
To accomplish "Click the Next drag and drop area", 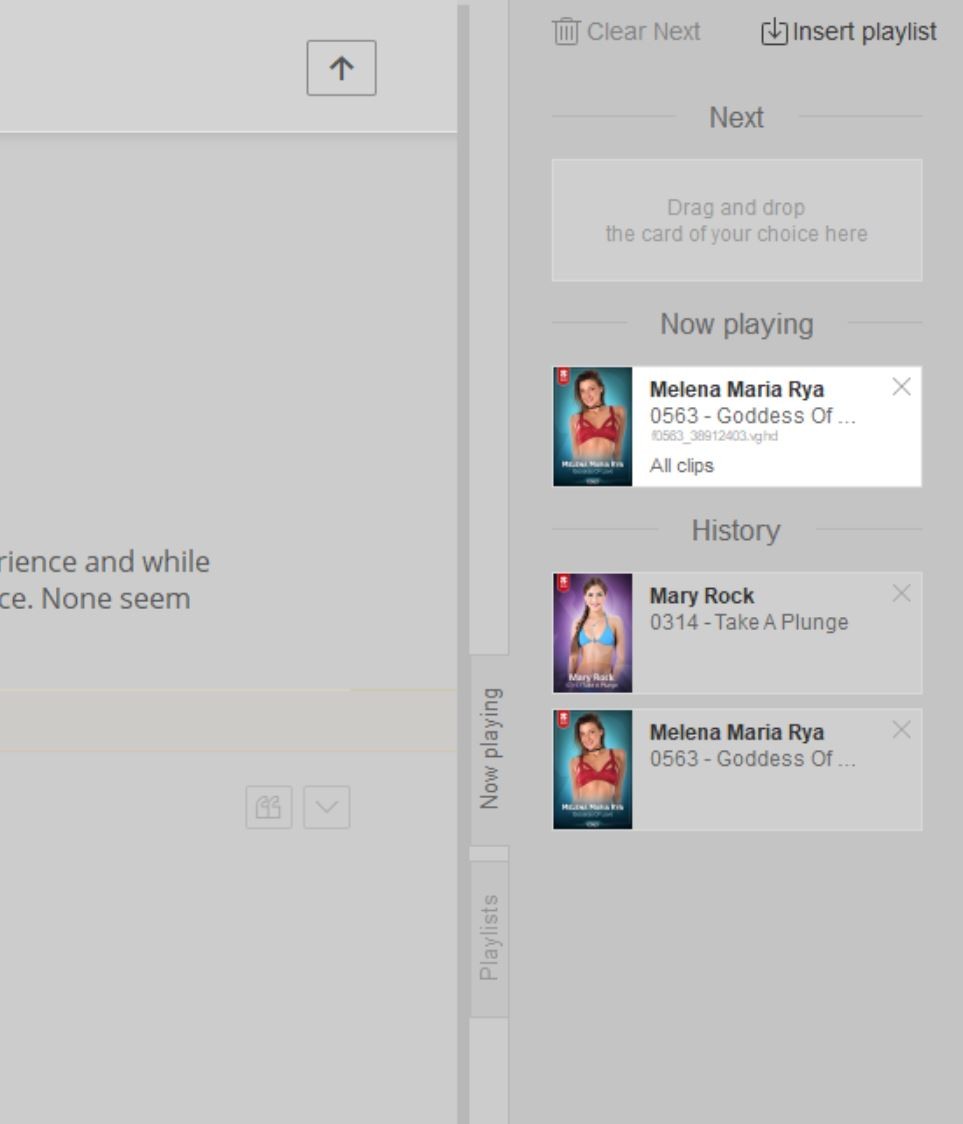I will point(737,220).
